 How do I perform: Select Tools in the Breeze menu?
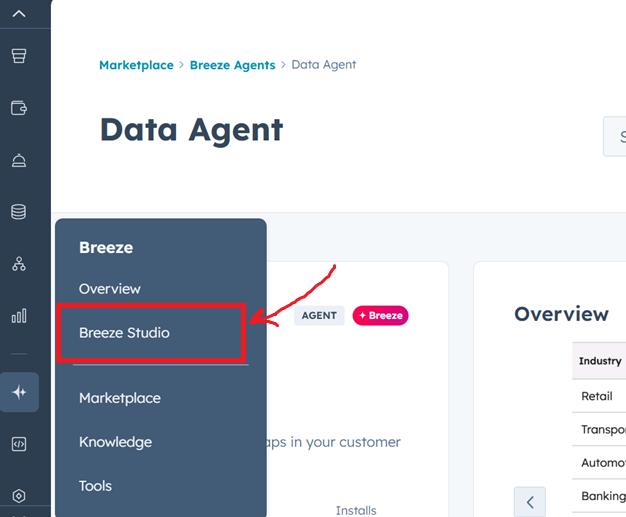click(x=96, y=486)
